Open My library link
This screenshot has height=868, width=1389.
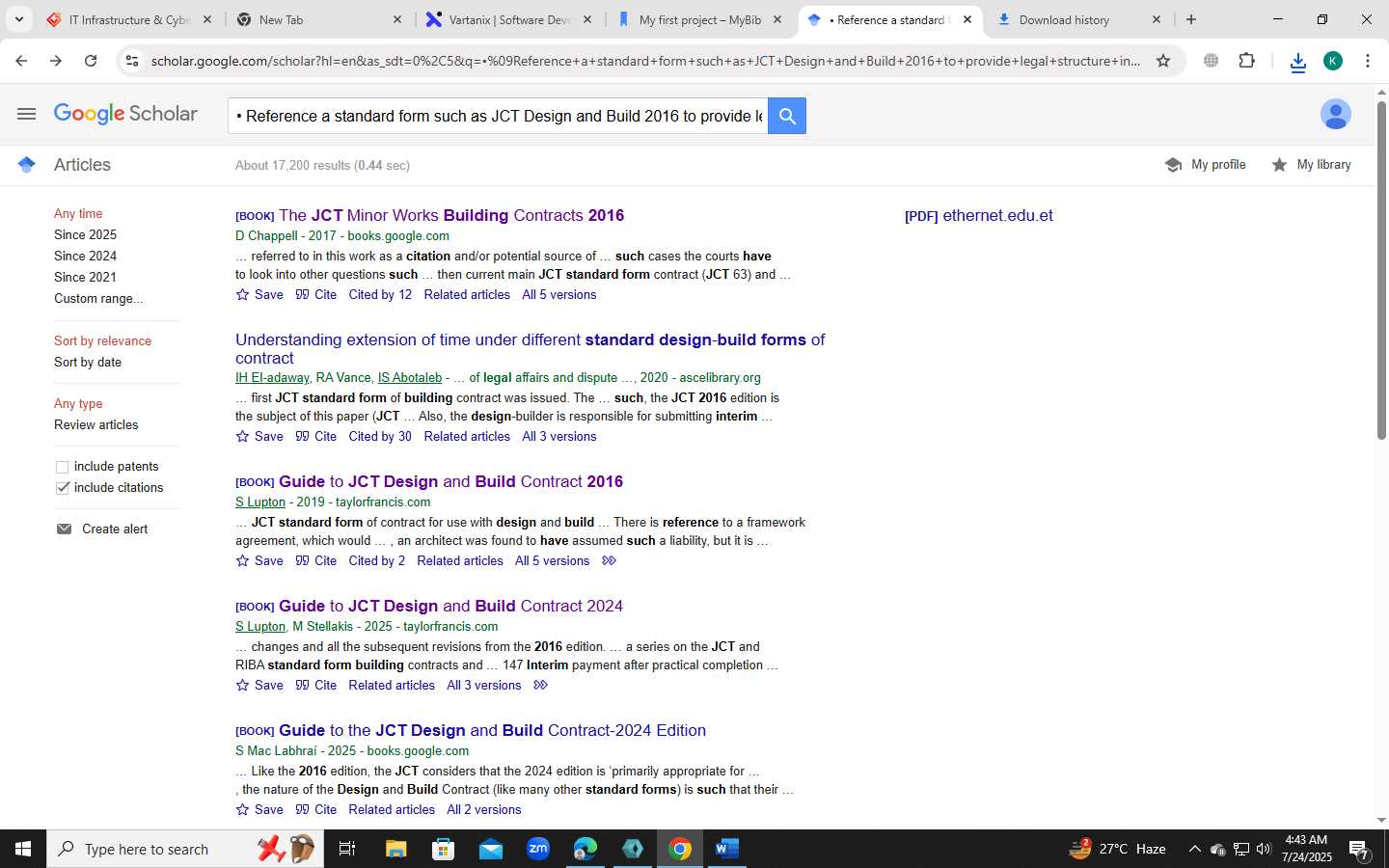[1311, 164]
